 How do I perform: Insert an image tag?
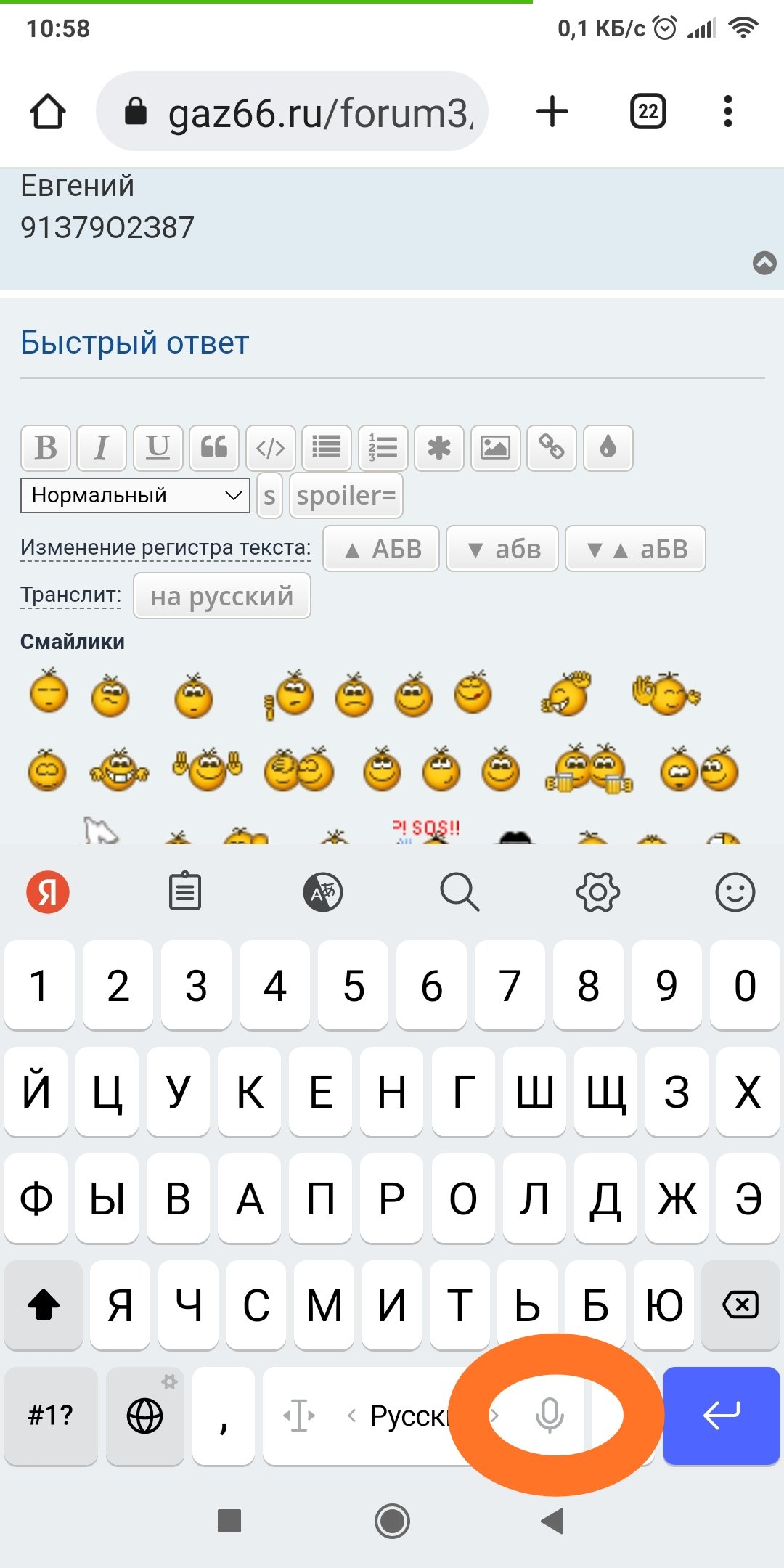click(496, 448)
